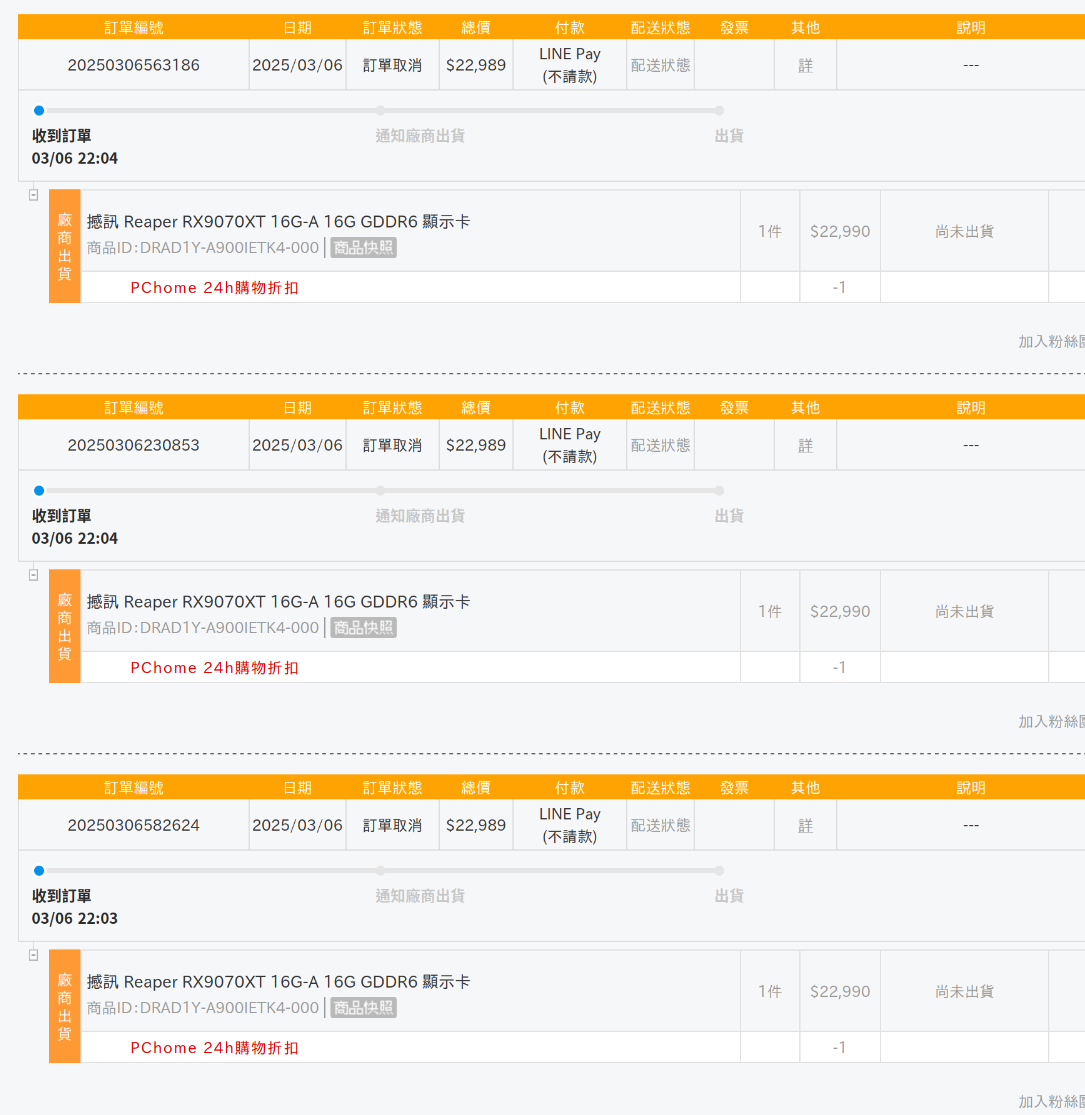Open 商品快照 for order 20250306563186
The width and height of the screenshot is (1085, 1115).
point(363,247)
